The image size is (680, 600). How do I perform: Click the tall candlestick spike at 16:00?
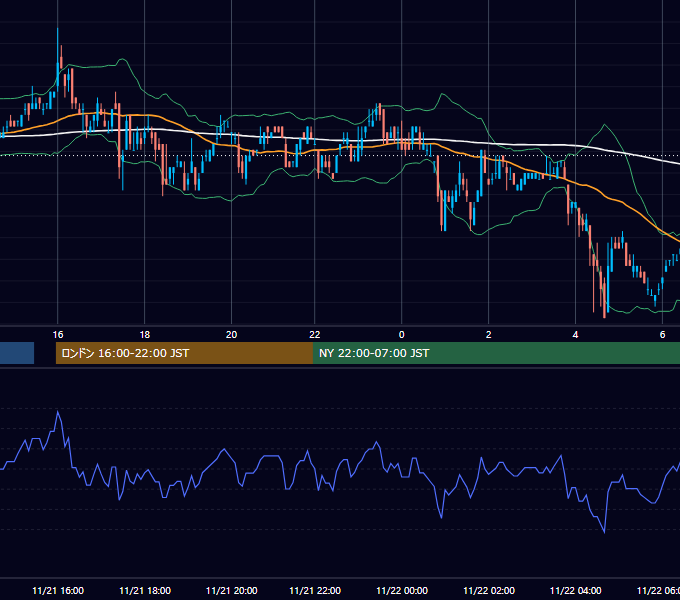[58, 59]
